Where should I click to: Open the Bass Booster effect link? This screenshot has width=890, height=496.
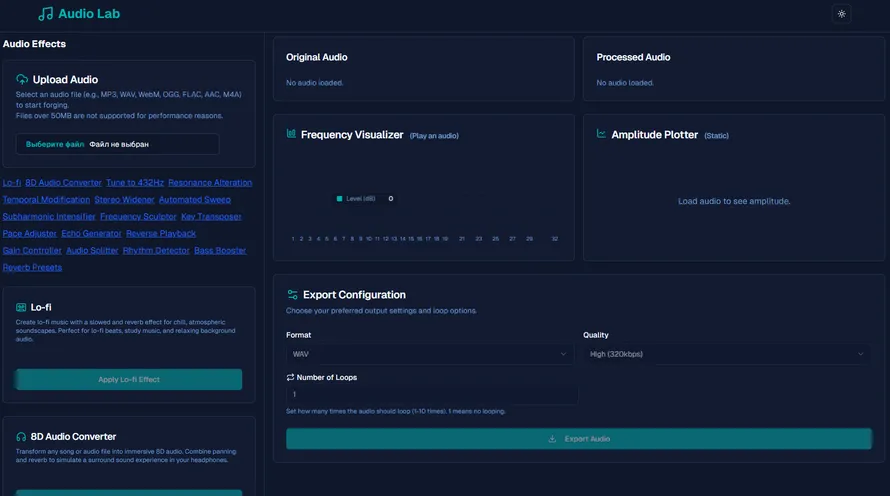(220, 250)
